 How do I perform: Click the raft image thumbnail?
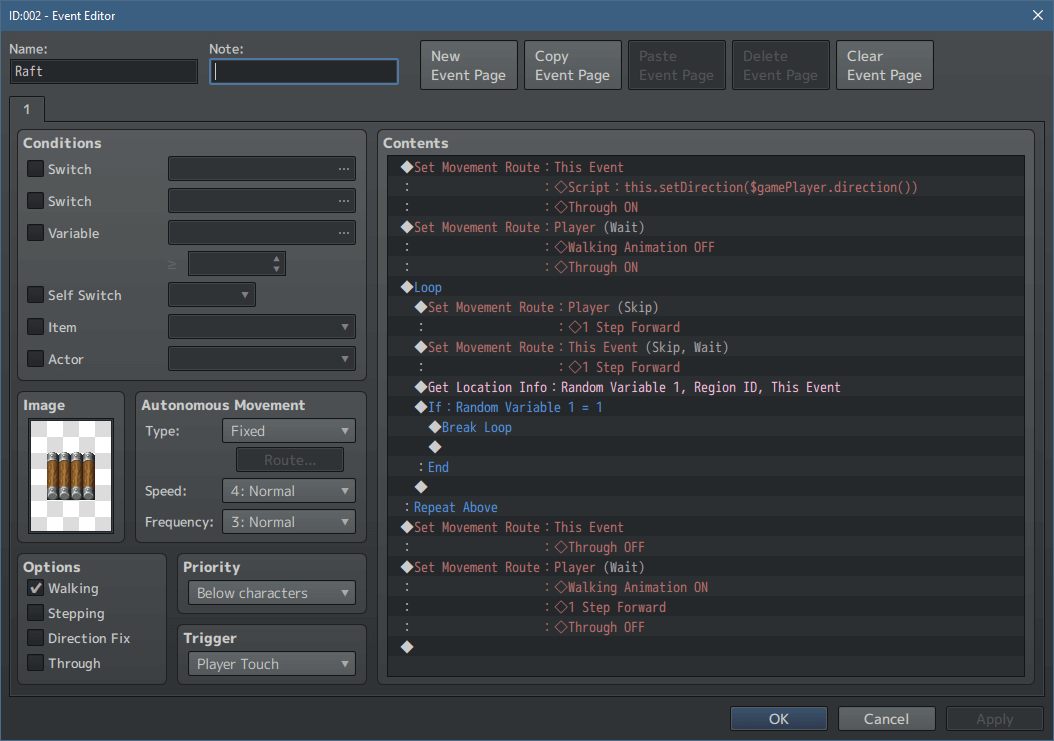coord(71,475)
